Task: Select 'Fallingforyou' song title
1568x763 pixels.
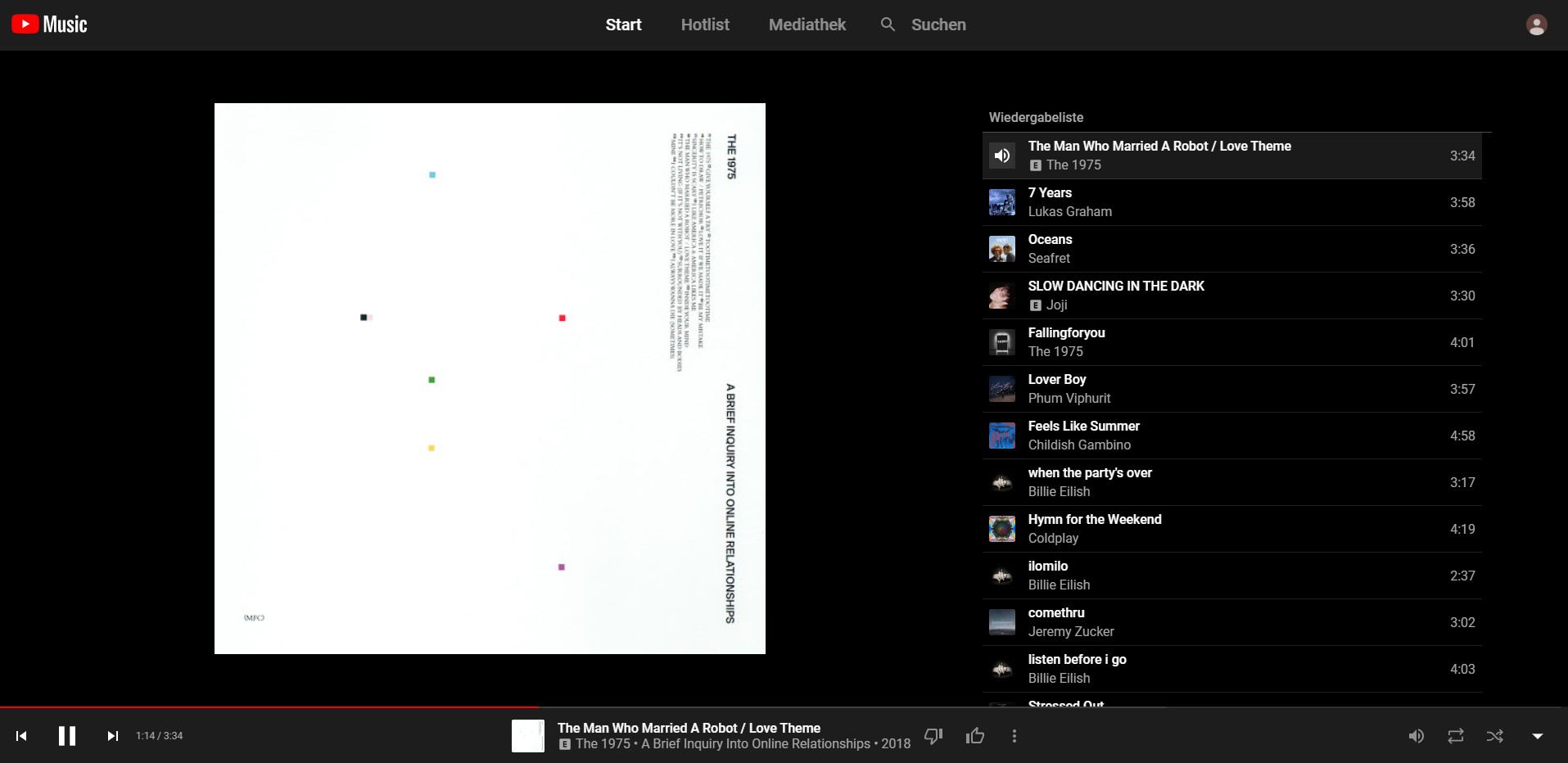Action: coord(1066,332)
